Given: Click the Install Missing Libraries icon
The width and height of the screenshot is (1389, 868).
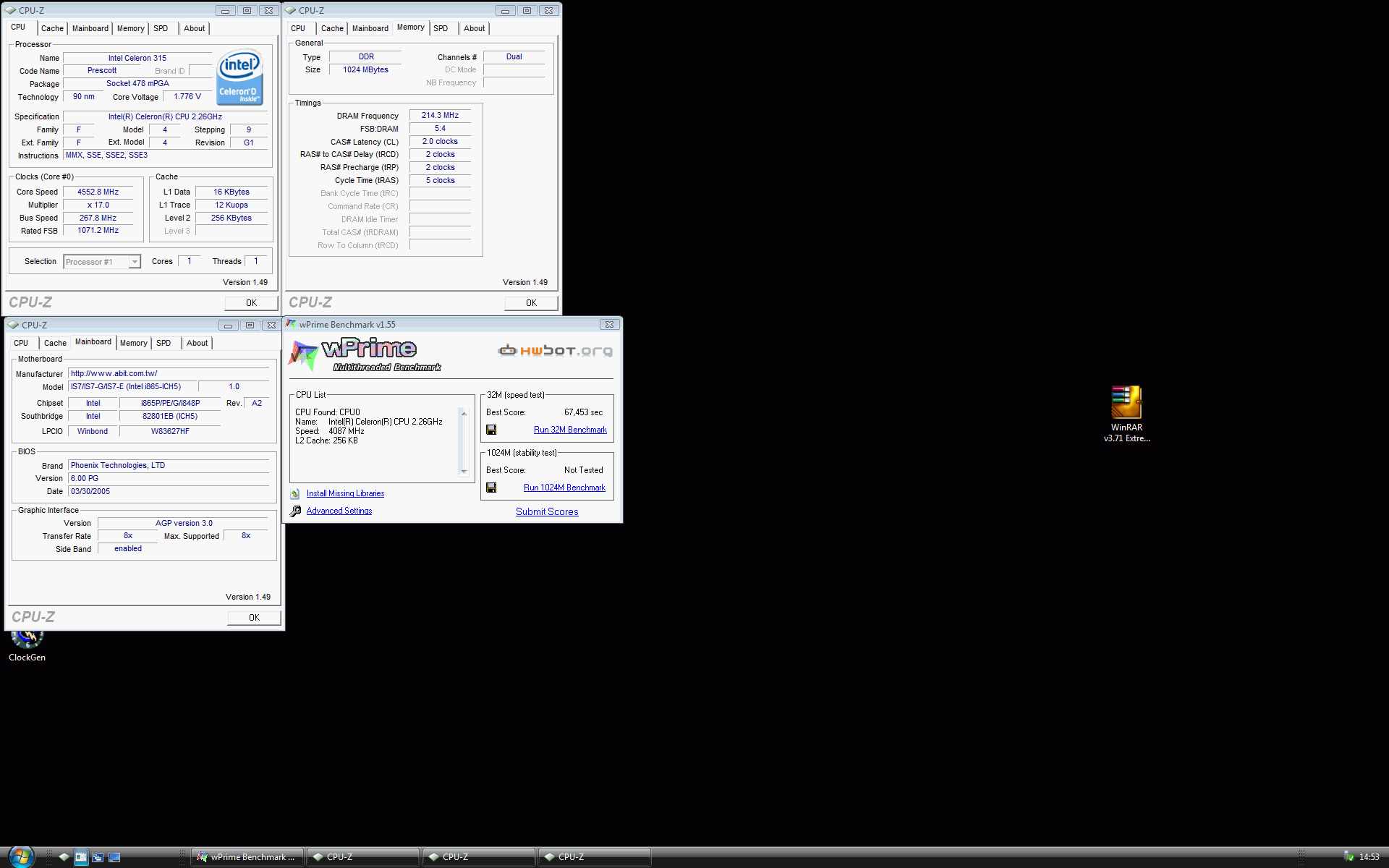Looking at the screenshot, I should click(x=295, y=493).
